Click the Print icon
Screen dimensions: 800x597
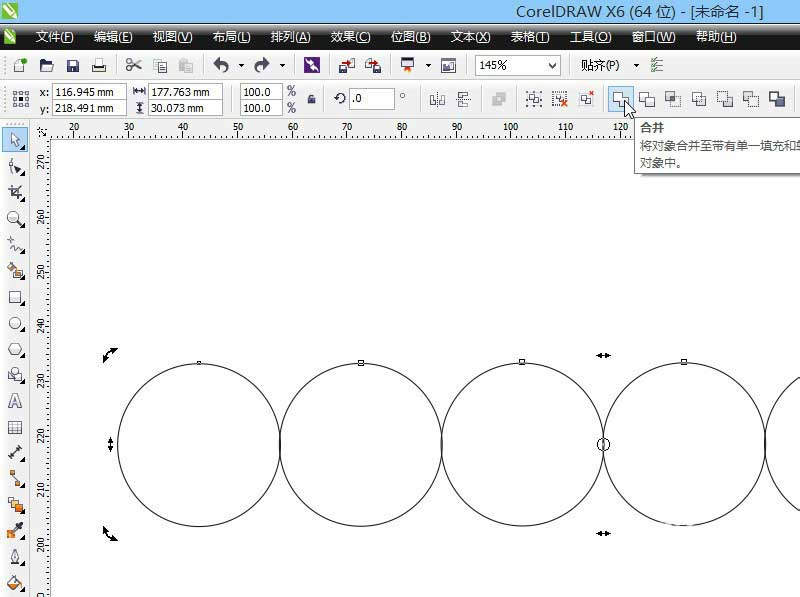tap(99, 65)
